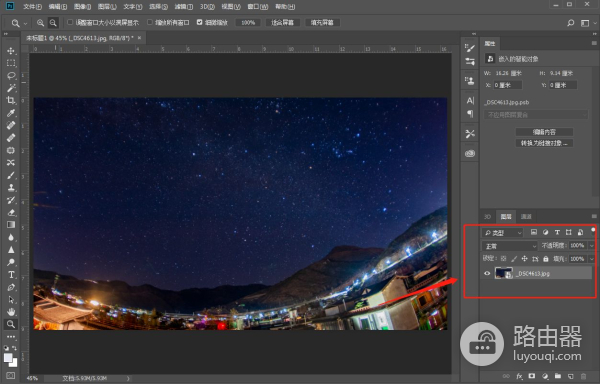The width and height of the screenshot is (600, 384).
Task: Open the Brush Settings panel icon
Action: coord(470,62)
